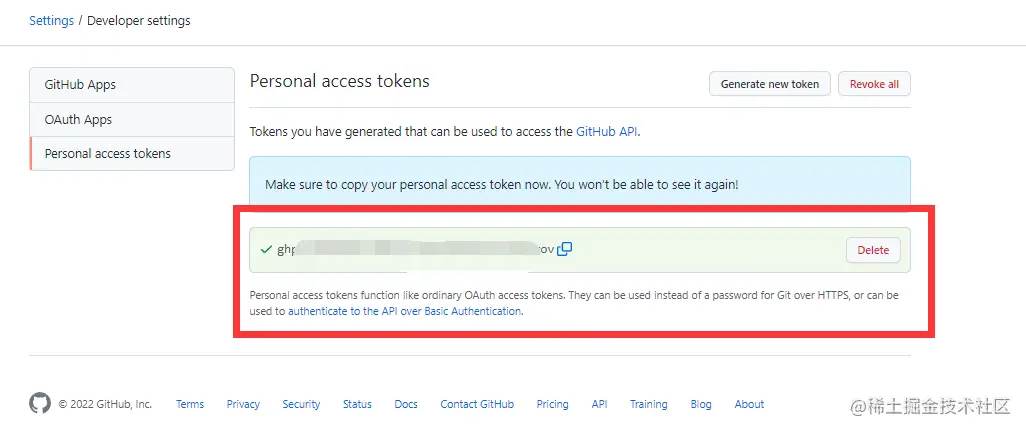
Task: Open the Terms footer link
Action: pyautogui.click(x=190, y=404)
